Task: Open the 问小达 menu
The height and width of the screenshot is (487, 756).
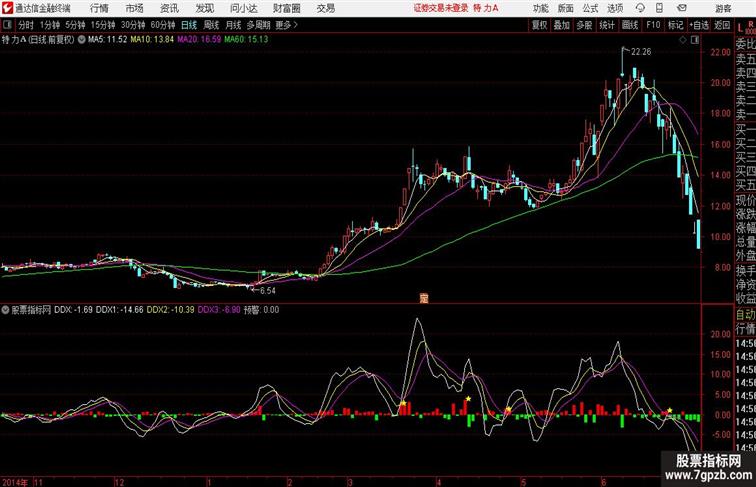Action: [243, 8]
